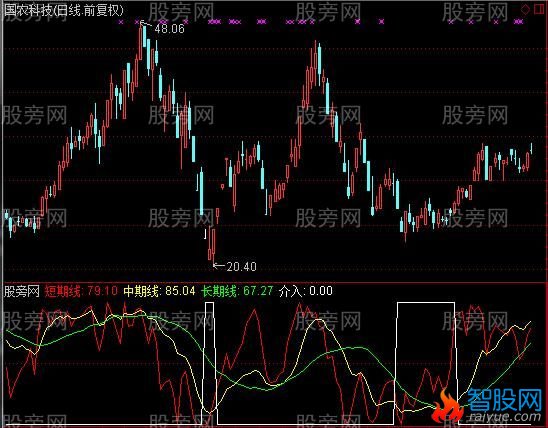The image size is (548, 428).
Task: Select the chart title 国农科技(日线.前复权)
Action: pos(64,10)
